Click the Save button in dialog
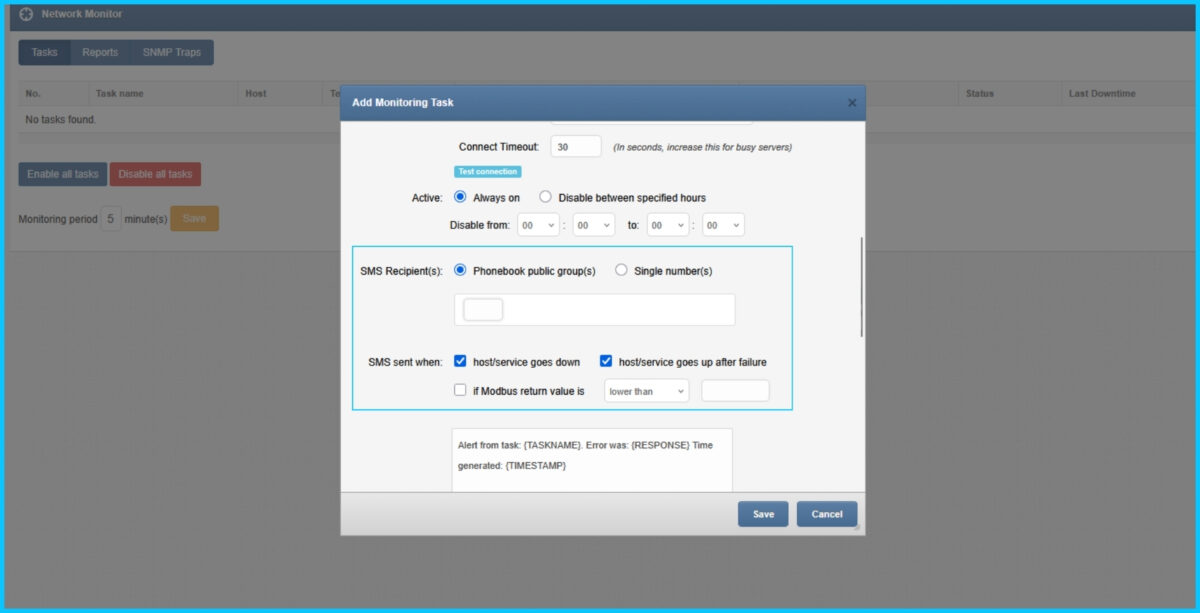 (x=763, y=514)
